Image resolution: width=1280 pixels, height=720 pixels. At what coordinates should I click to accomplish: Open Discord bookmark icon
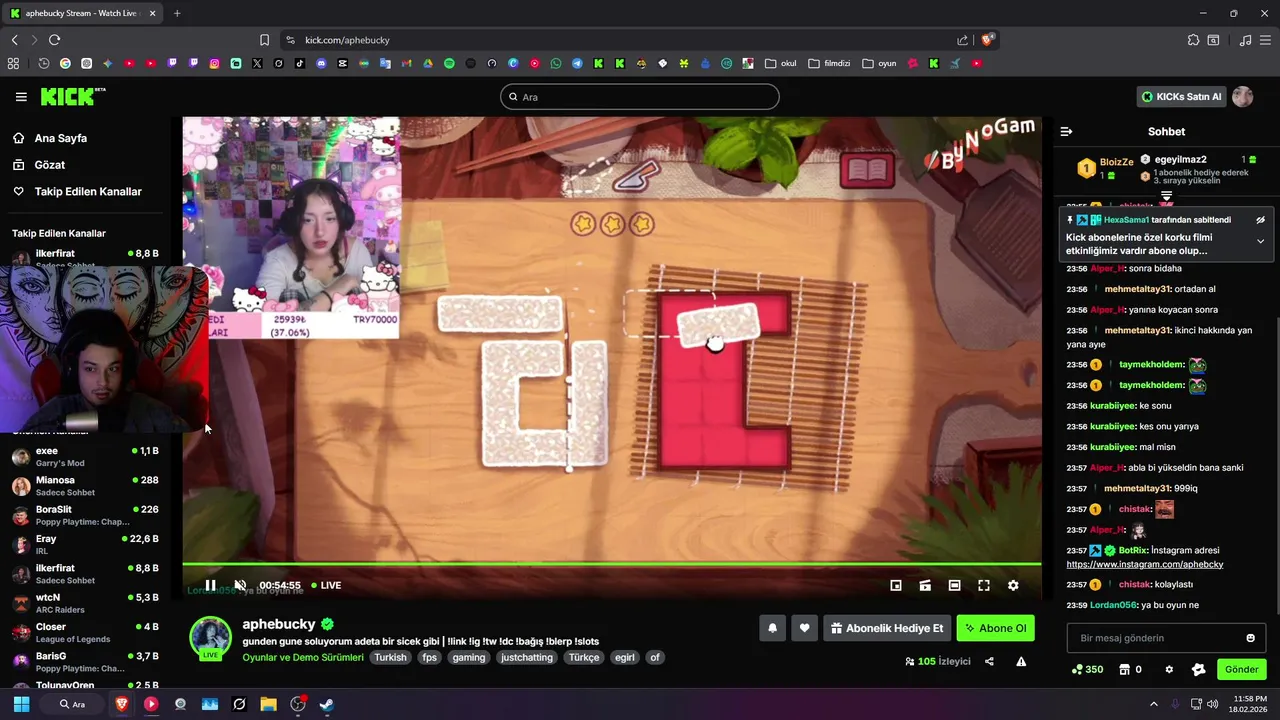[x=321, y=63]
